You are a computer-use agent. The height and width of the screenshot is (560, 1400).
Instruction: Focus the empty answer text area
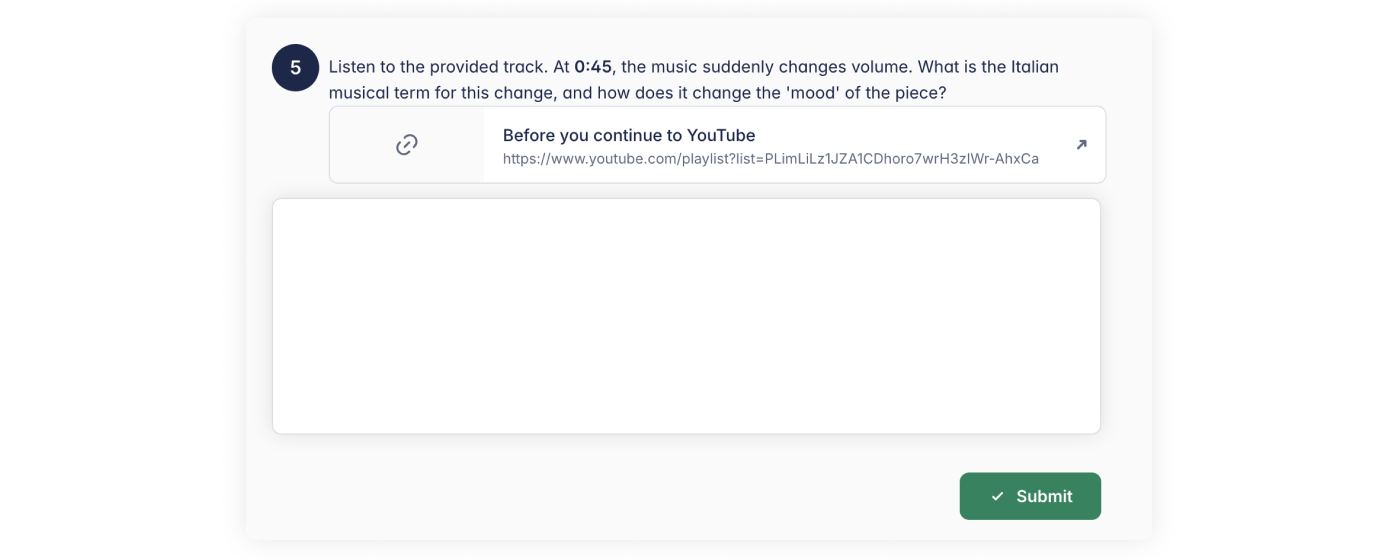(686, 316)
